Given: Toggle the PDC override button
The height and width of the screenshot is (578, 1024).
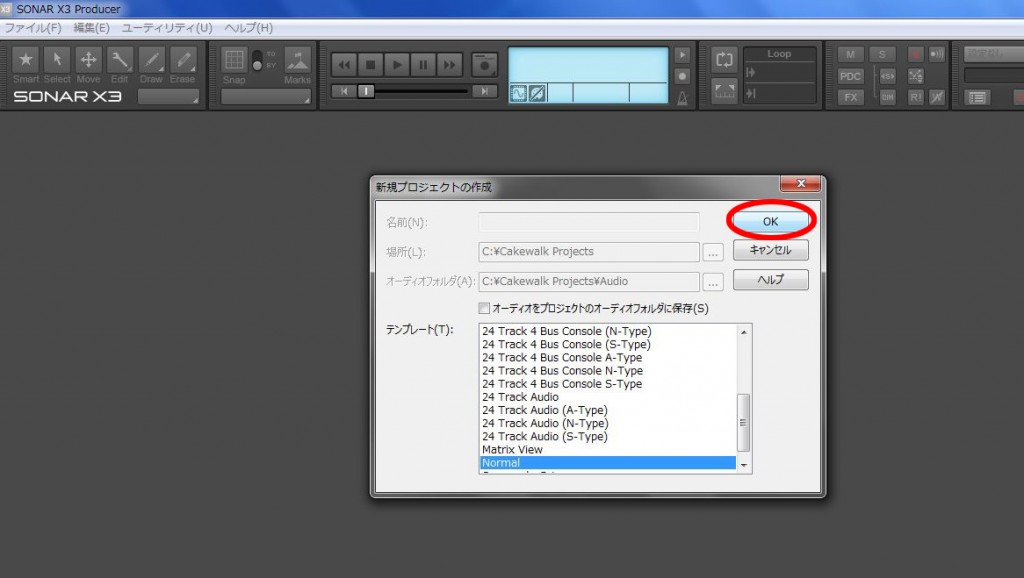Looking at the screenshot, I should click(850, 76).
